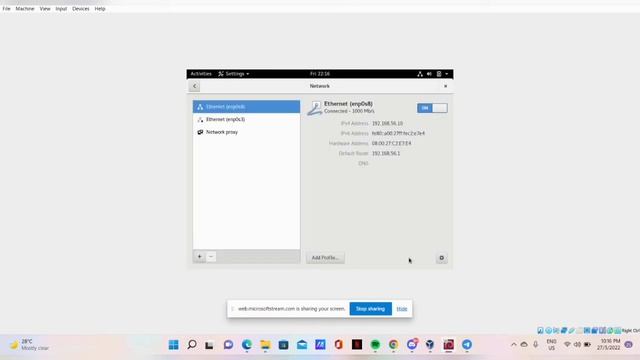Open the weather widget on taskbar
This screenshot has height=360, width=640.
click(x=29, y=344)
